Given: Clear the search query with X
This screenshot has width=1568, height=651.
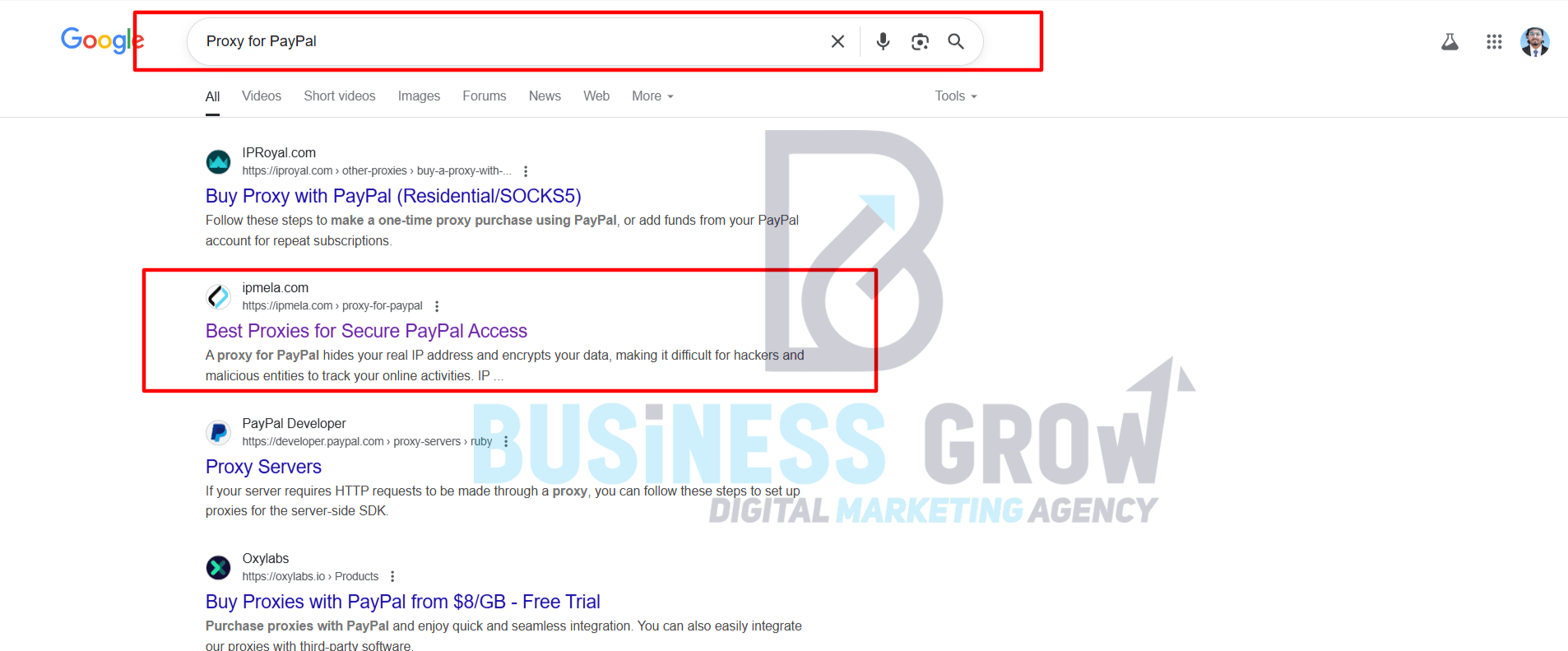Looking at the screenshot, I should tap(837, 41).
